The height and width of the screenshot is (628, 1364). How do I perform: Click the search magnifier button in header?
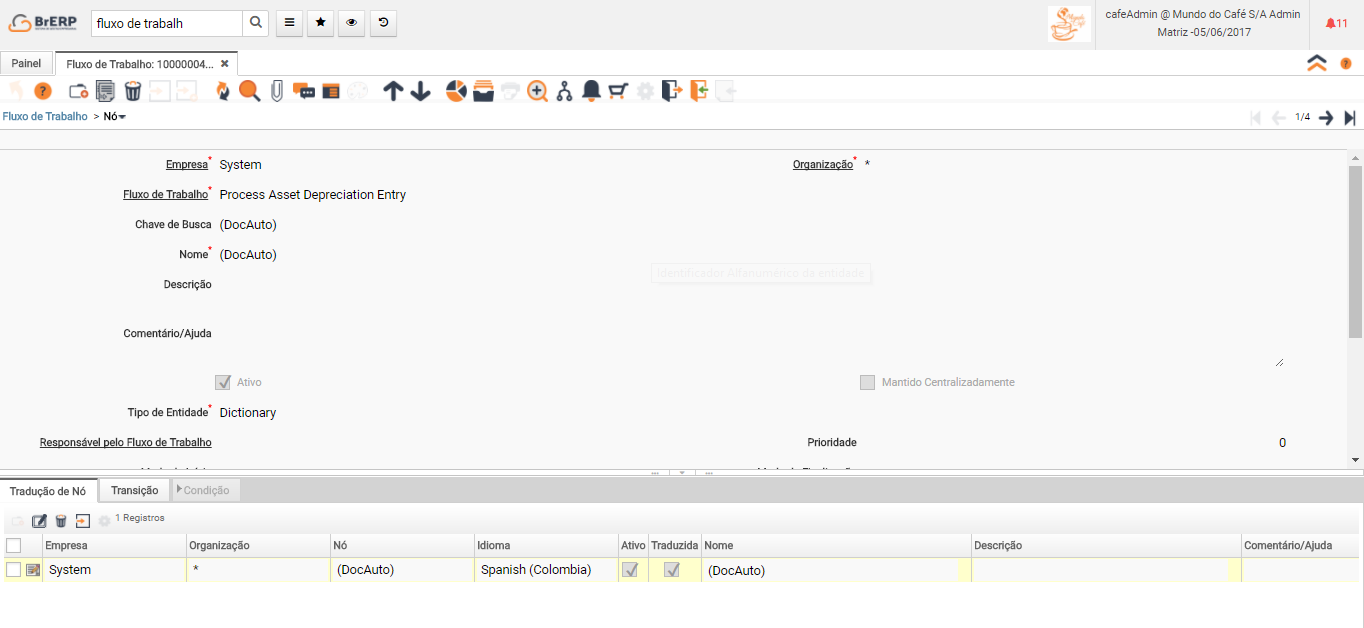pos(256,23)
